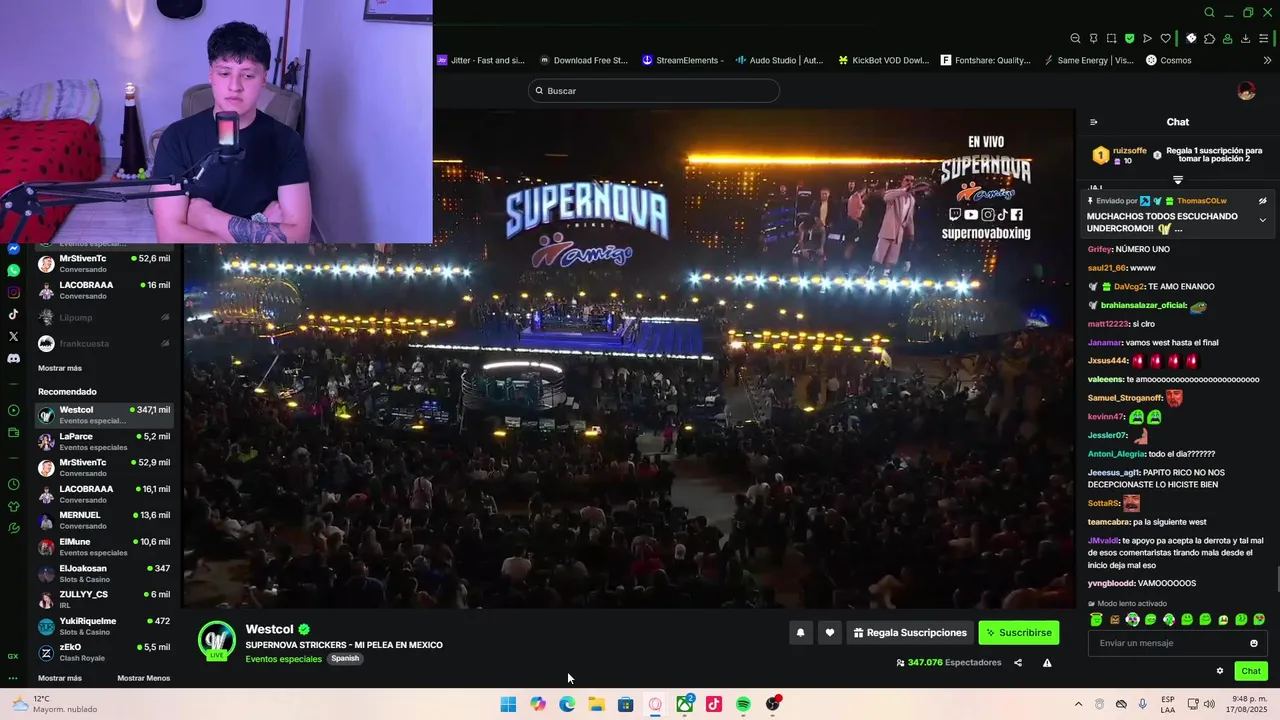The image size is (1280, 720).
Task: Click the green ad-blocker shield icon
Action: pos(1129,38)
